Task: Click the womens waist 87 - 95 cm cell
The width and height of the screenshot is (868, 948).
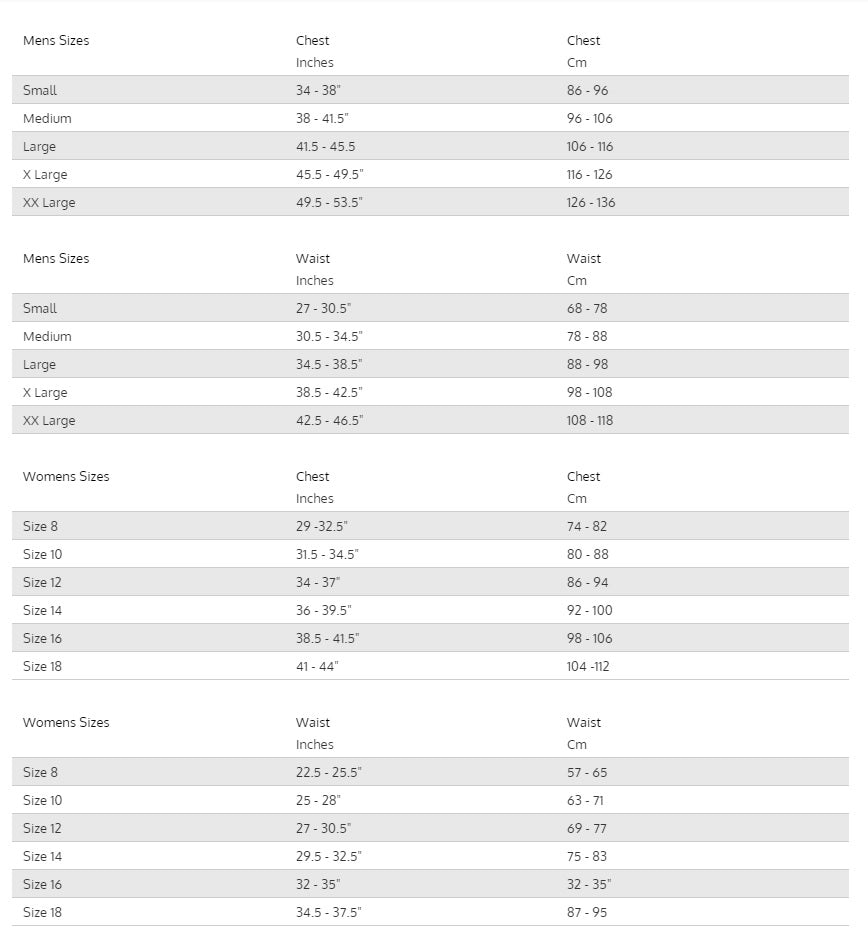Action: 587,912
